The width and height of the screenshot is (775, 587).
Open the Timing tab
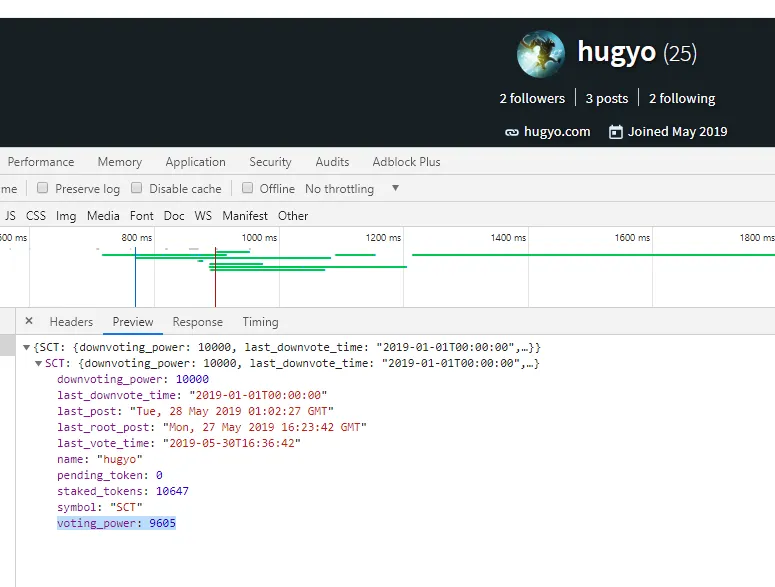point(260,322)
